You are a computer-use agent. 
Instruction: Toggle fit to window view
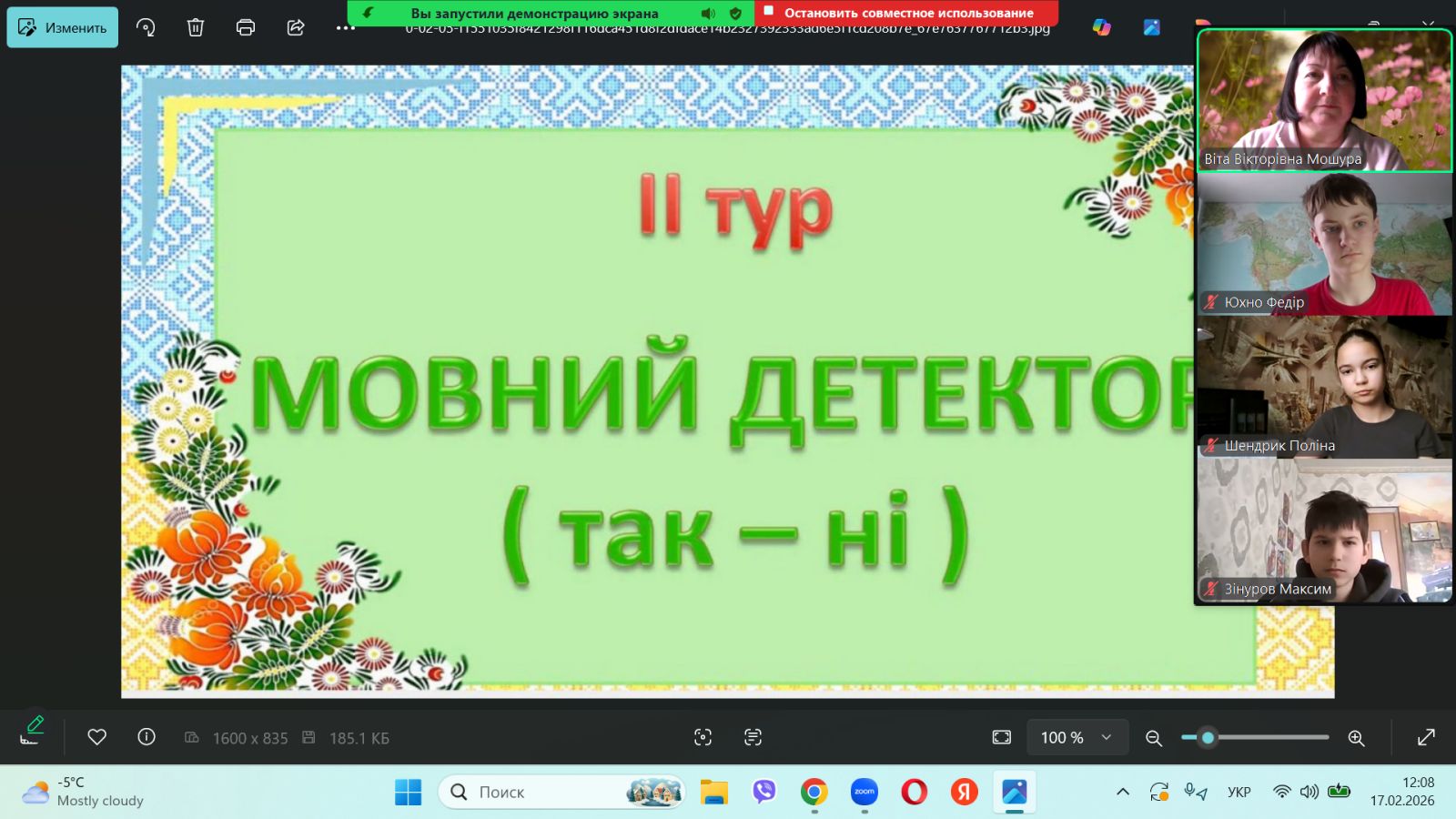(x=1002, y=737)
